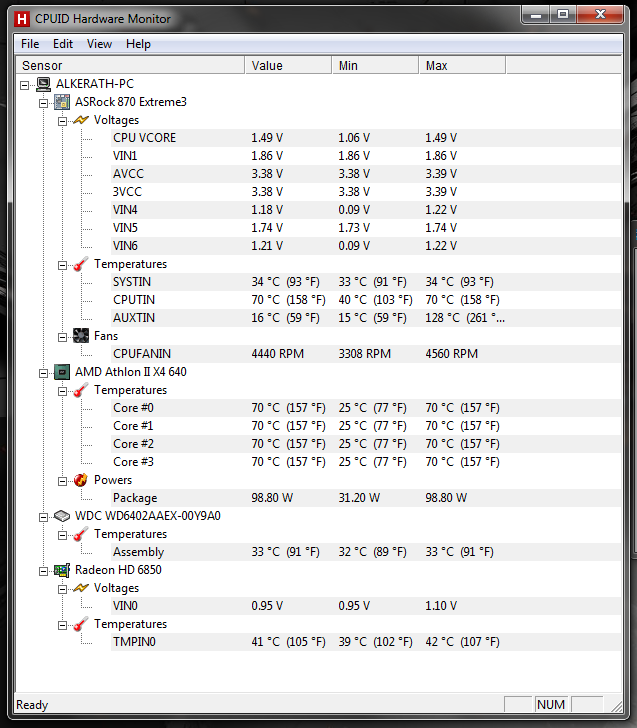Click the 4440 RPM fan value
The height and width of the screenshot is (728, 637).
pyautogui.click(x=278, y=354)
